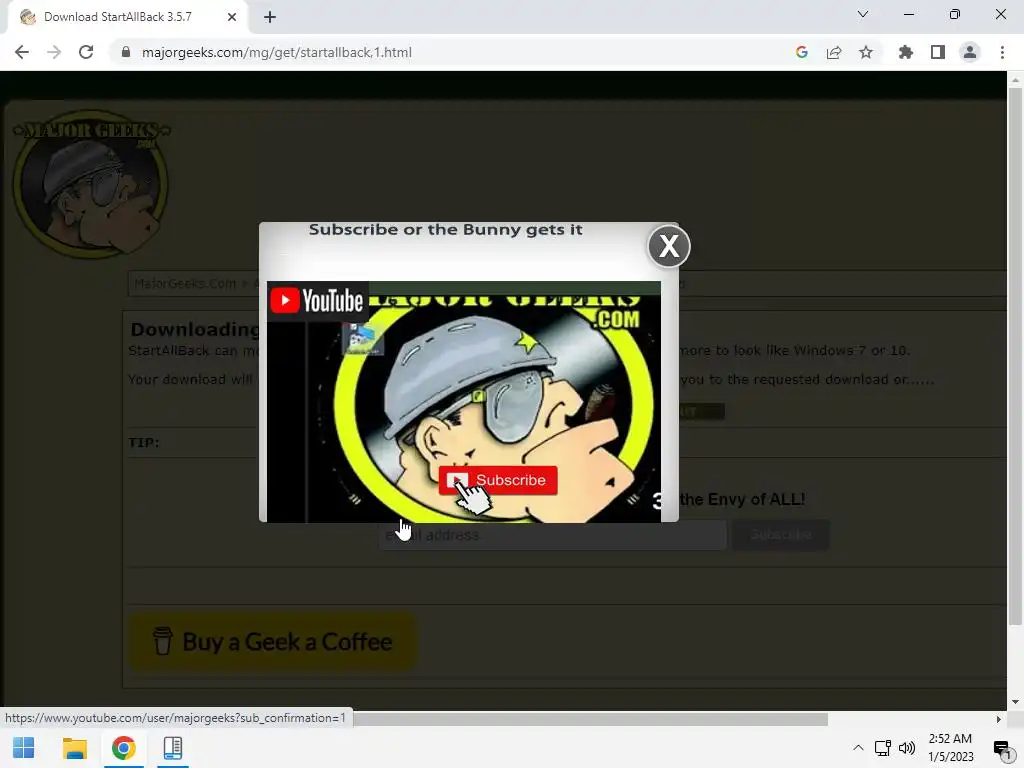Open Chrome three-dot menu
Screen dimensions: 1024x768
pyautogui.click(x=1002, y=52)
